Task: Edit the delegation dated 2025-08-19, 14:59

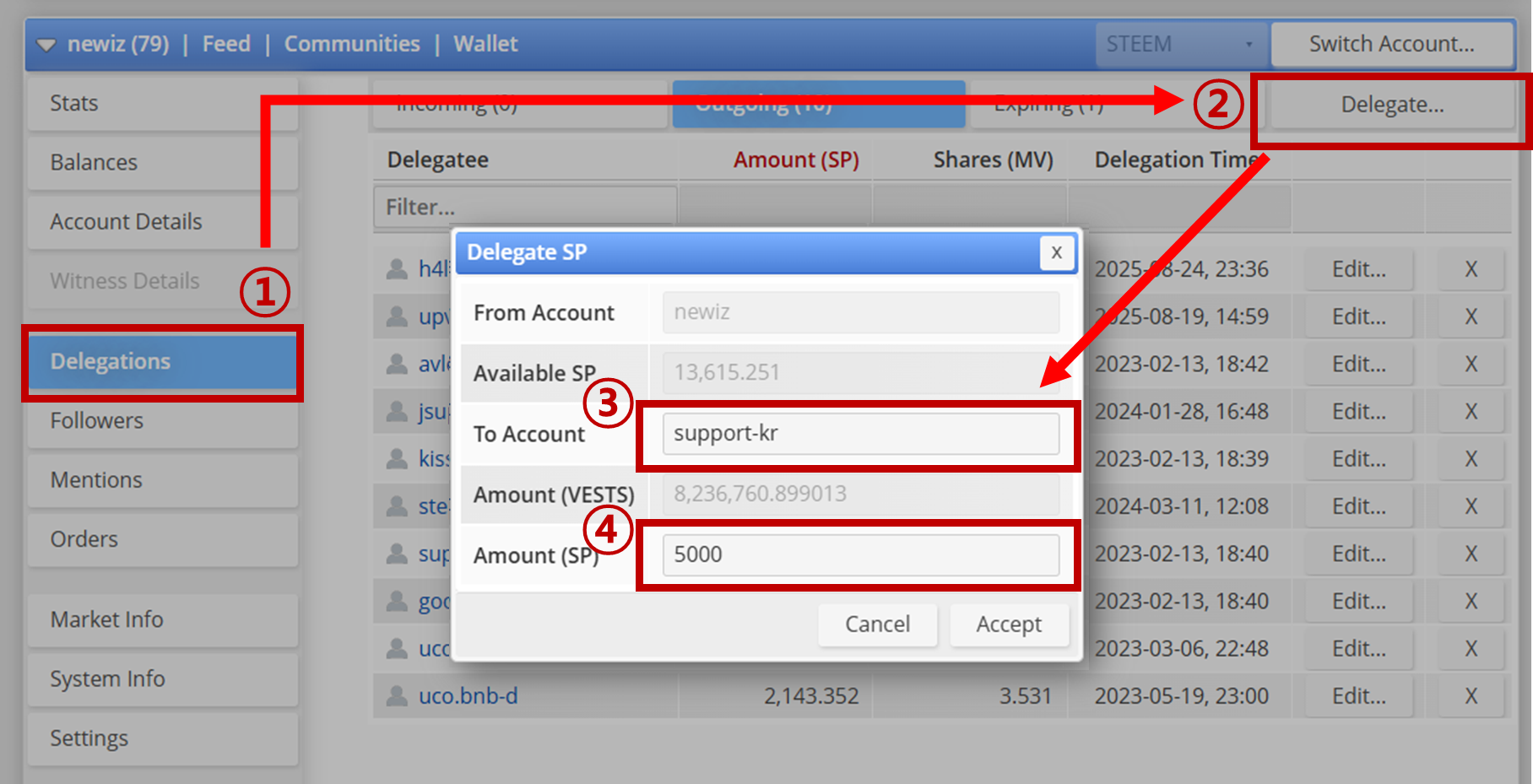Action: pos(1359,316)
